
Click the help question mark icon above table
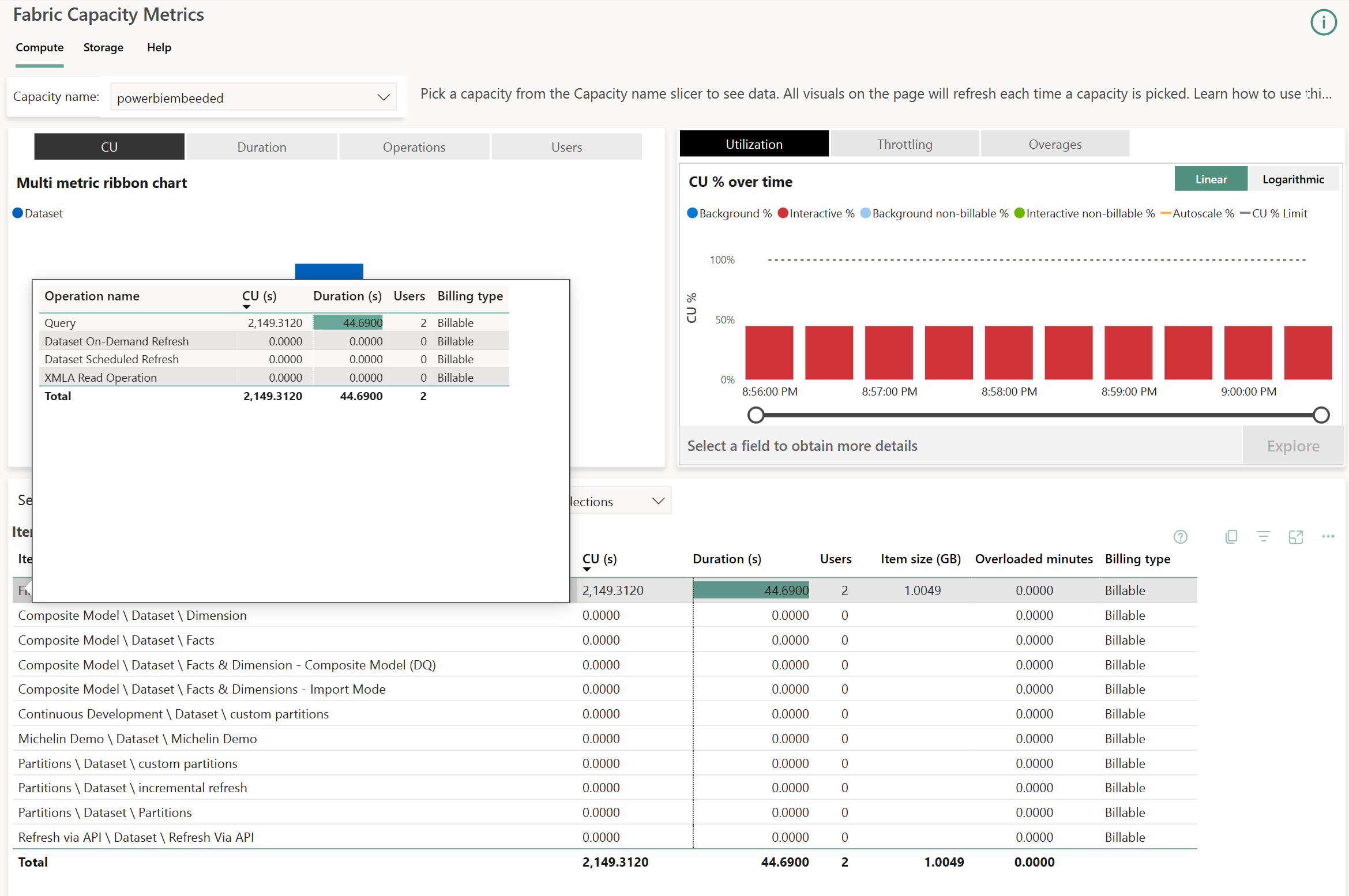click(1180, 537)
